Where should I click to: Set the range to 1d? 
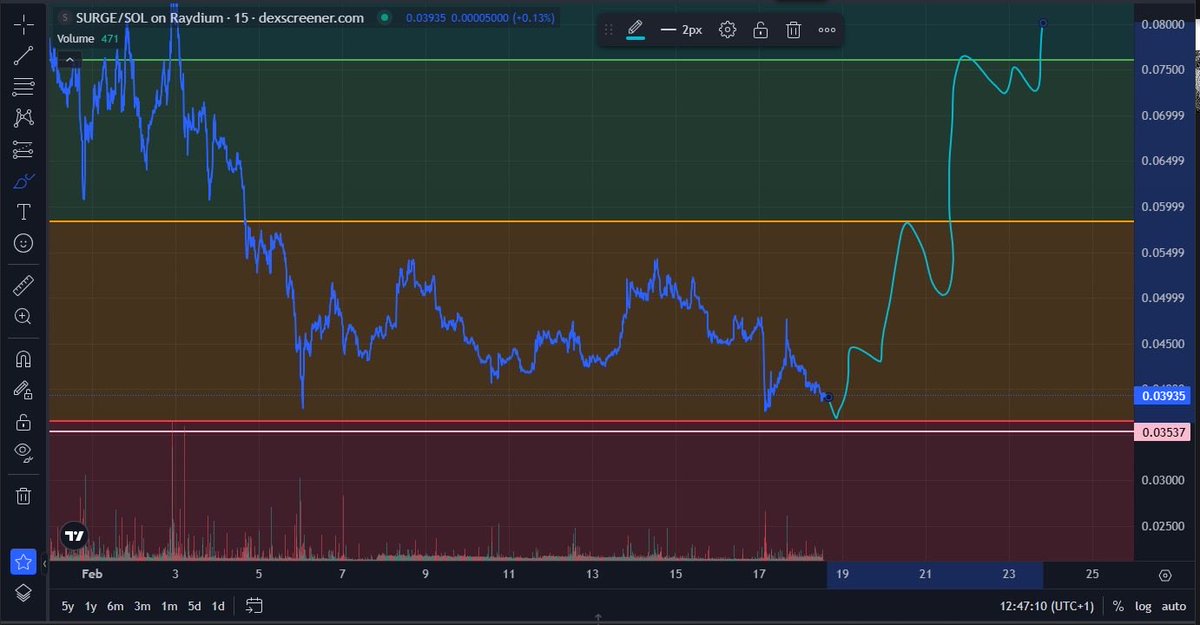pyautogui.click(x=218, y=606)
